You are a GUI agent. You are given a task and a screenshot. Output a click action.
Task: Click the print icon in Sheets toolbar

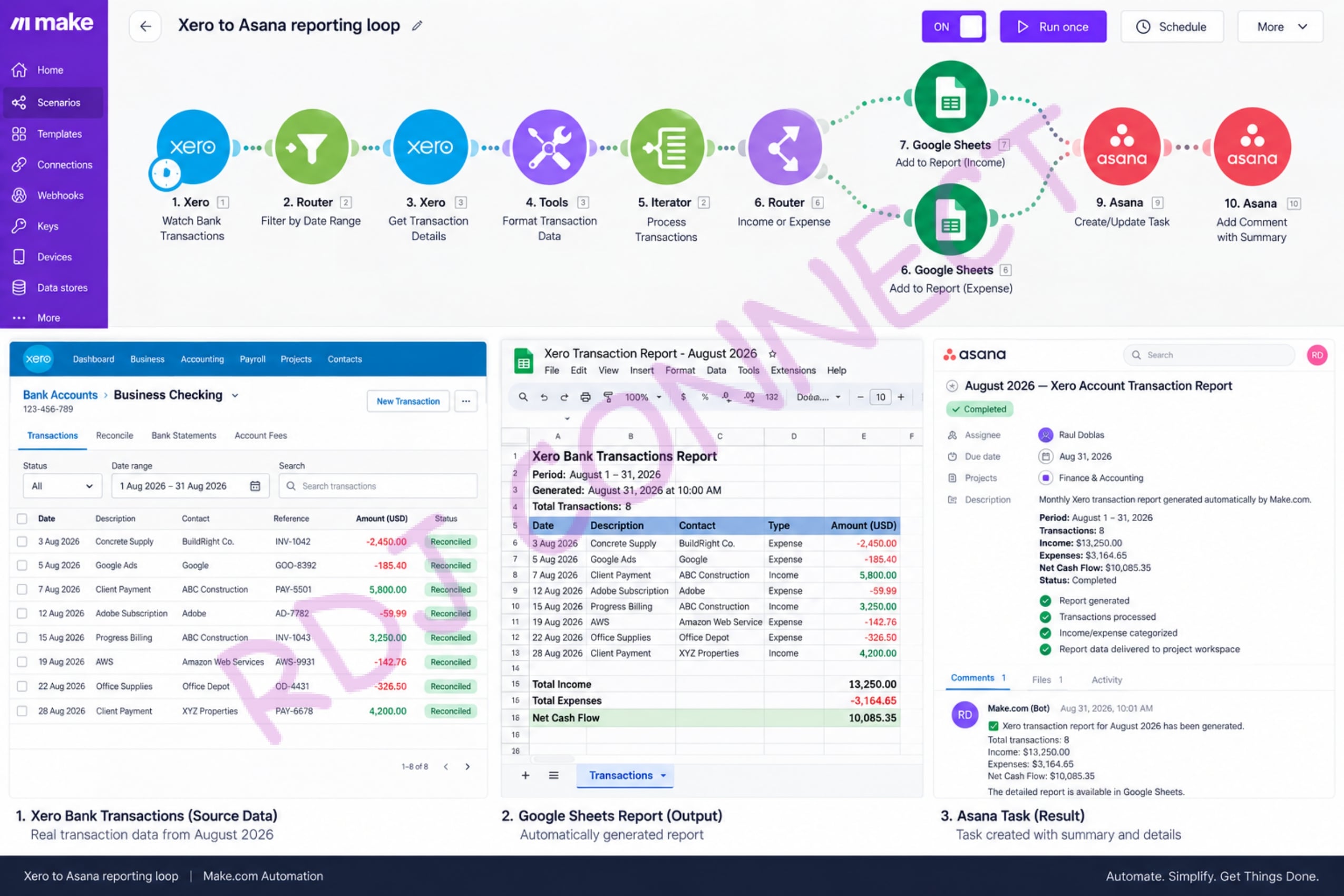(x=585, y=397)
